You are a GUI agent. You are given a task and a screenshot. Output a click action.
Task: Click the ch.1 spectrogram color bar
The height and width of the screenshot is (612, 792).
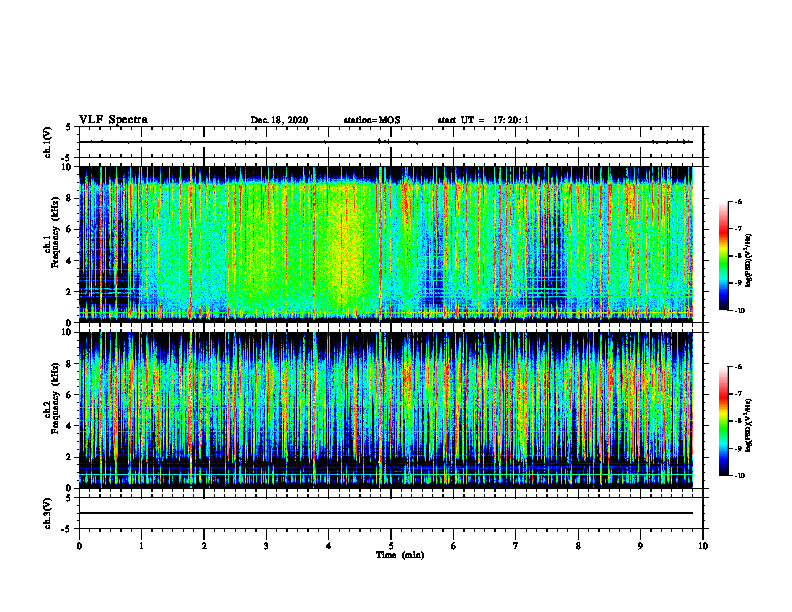click(x=724, y=256)
